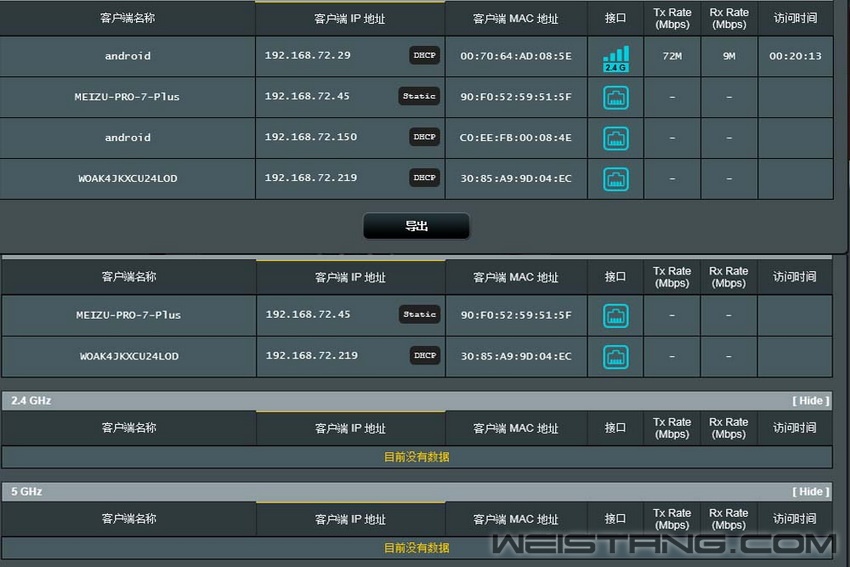The width and height of the screenshot is (850, 567).
Task: Click wired icon for MEIZU-PRO-7-Plus in lower table
Action: [x=616, y=316]
